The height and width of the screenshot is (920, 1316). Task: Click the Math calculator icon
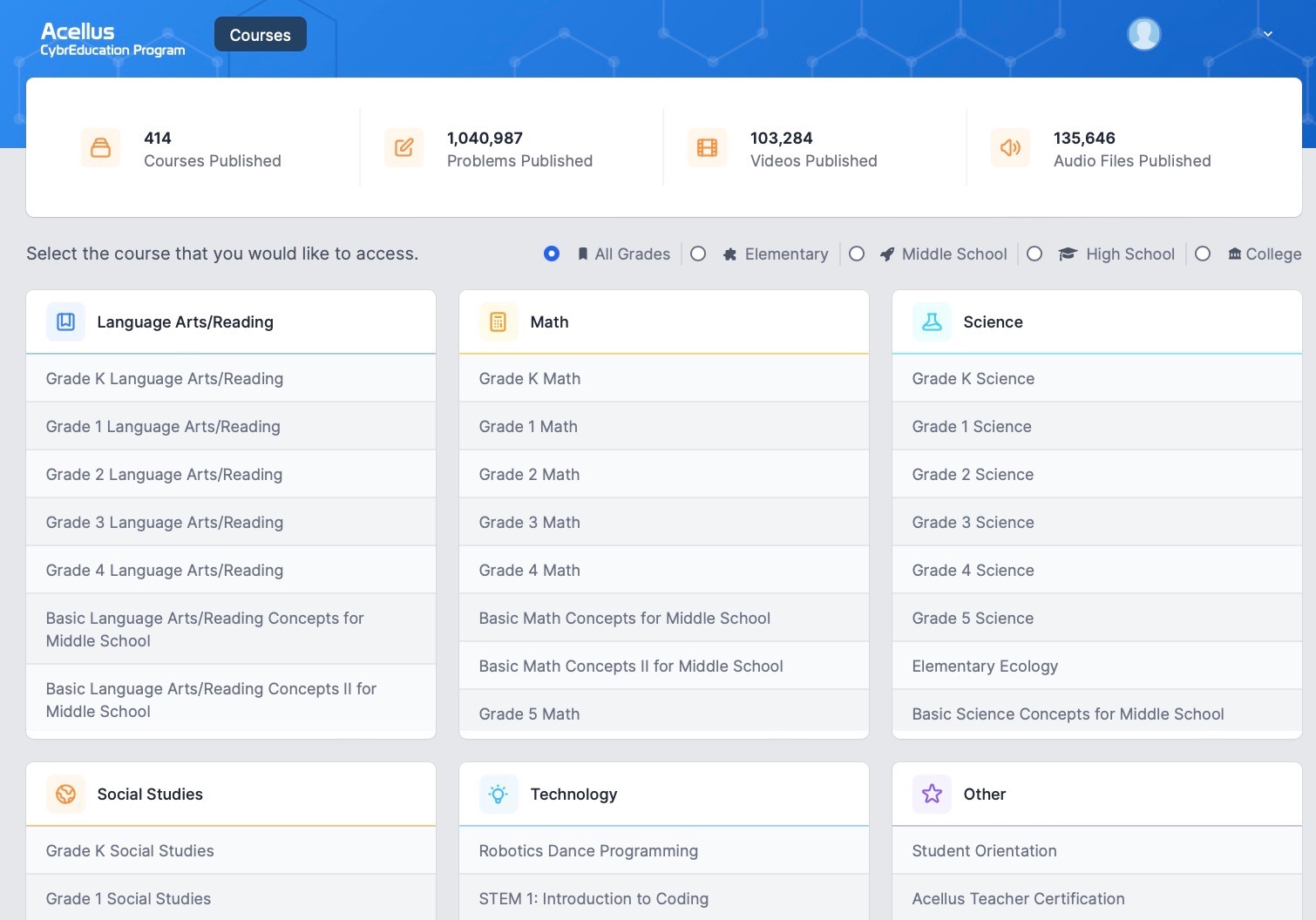tap(499, 321)
